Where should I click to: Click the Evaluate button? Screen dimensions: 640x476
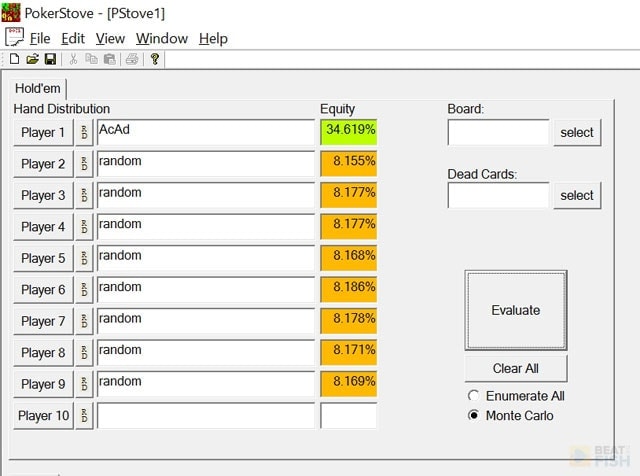[516, 310]
